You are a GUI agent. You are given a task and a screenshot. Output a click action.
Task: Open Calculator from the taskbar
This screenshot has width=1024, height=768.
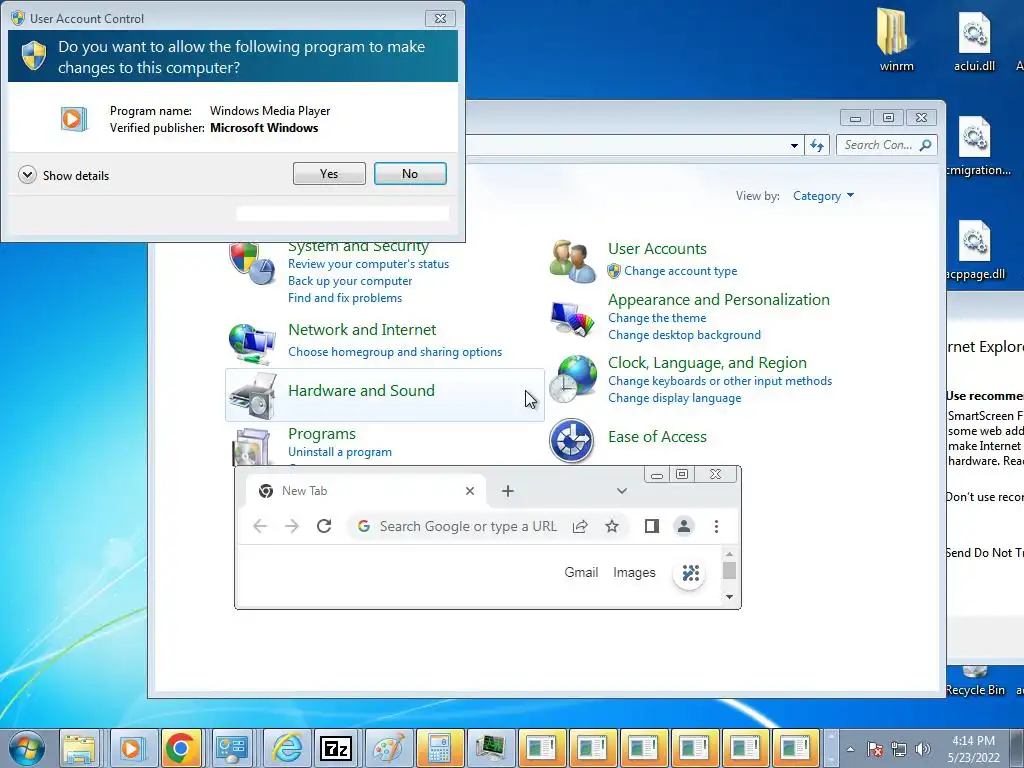[x=438, y=748]
